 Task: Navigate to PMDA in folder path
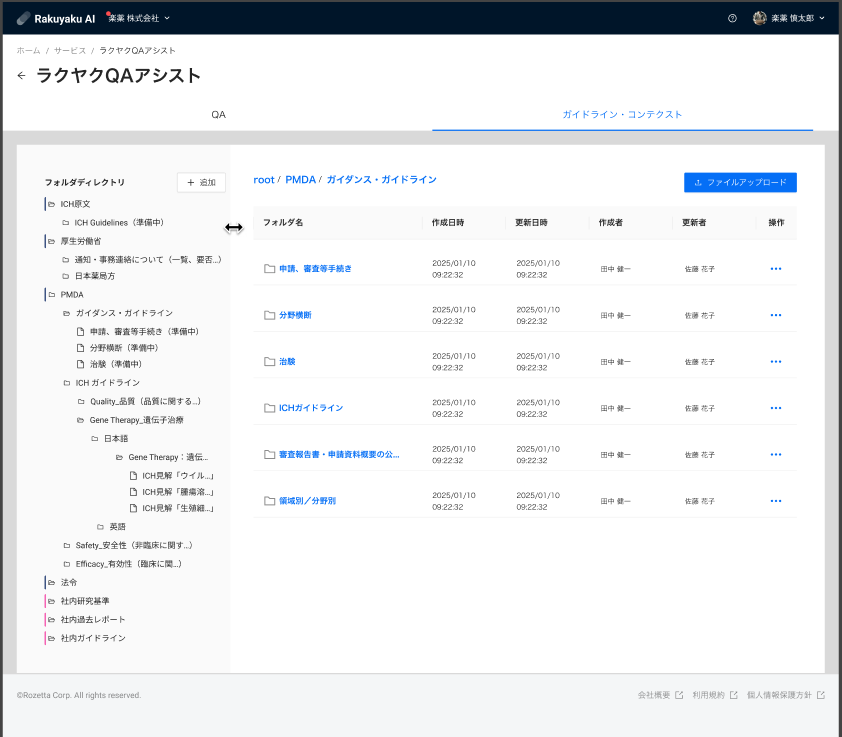(300, 180)
